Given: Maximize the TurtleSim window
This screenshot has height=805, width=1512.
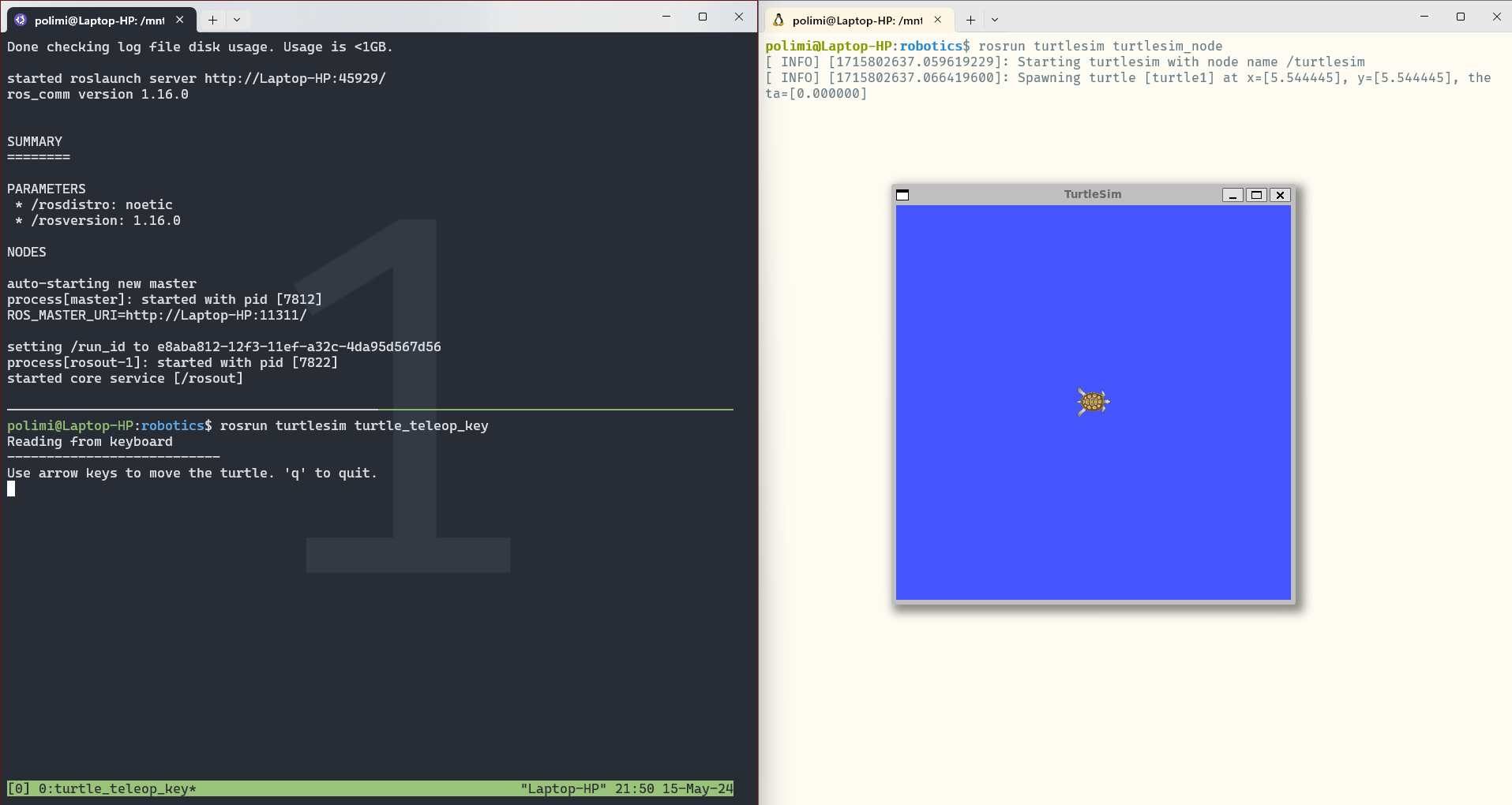Looking at the screenshot, I should point(1256,195).
